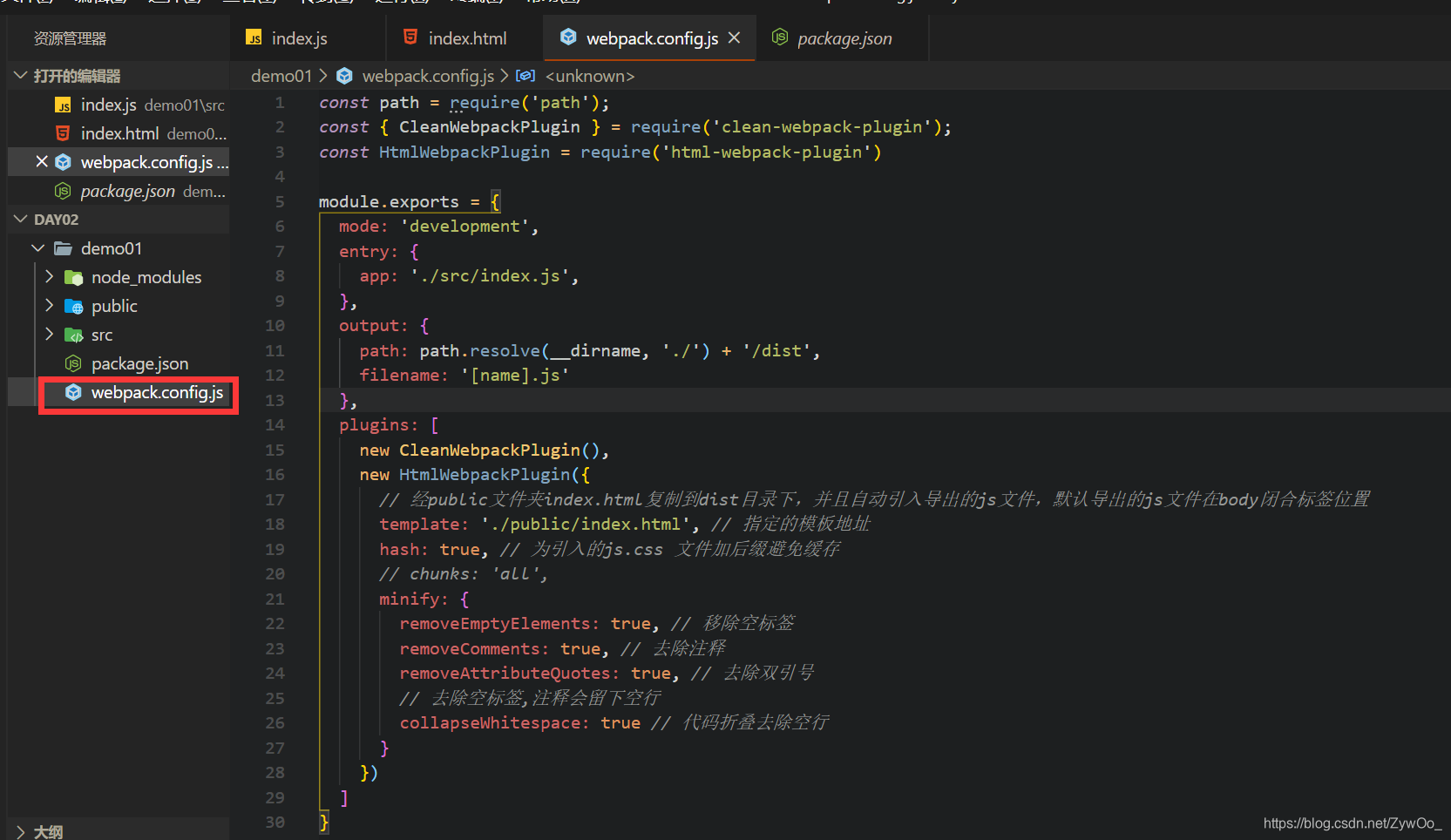Click <unknown> symbol in the breadcrumb
Viewport: 1451px width, 840px height.
click(589, 76)
